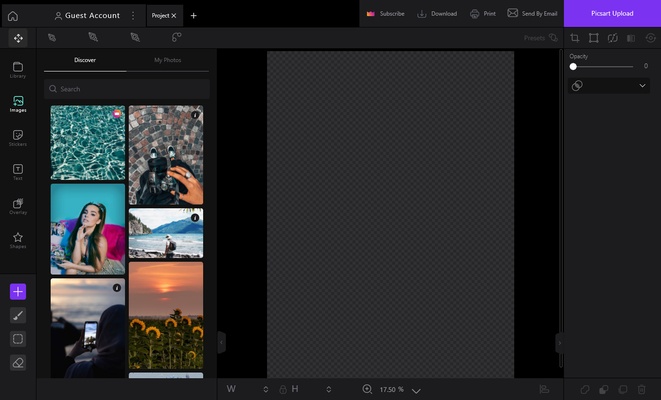Select the sunflower sunset thumbnail
661x400 pixels.
(x=166, y=316)
